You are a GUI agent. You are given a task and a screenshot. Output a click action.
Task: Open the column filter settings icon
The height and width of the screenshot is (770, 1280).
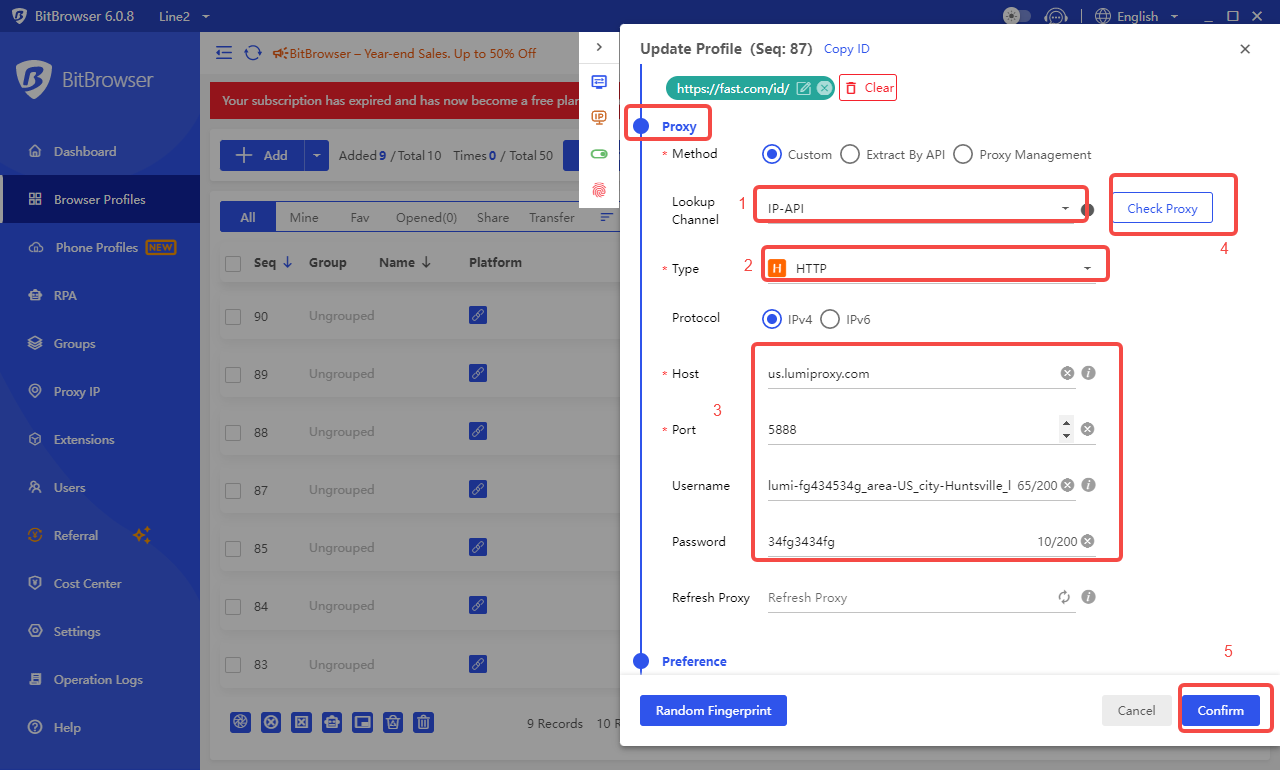click(606, 217)
